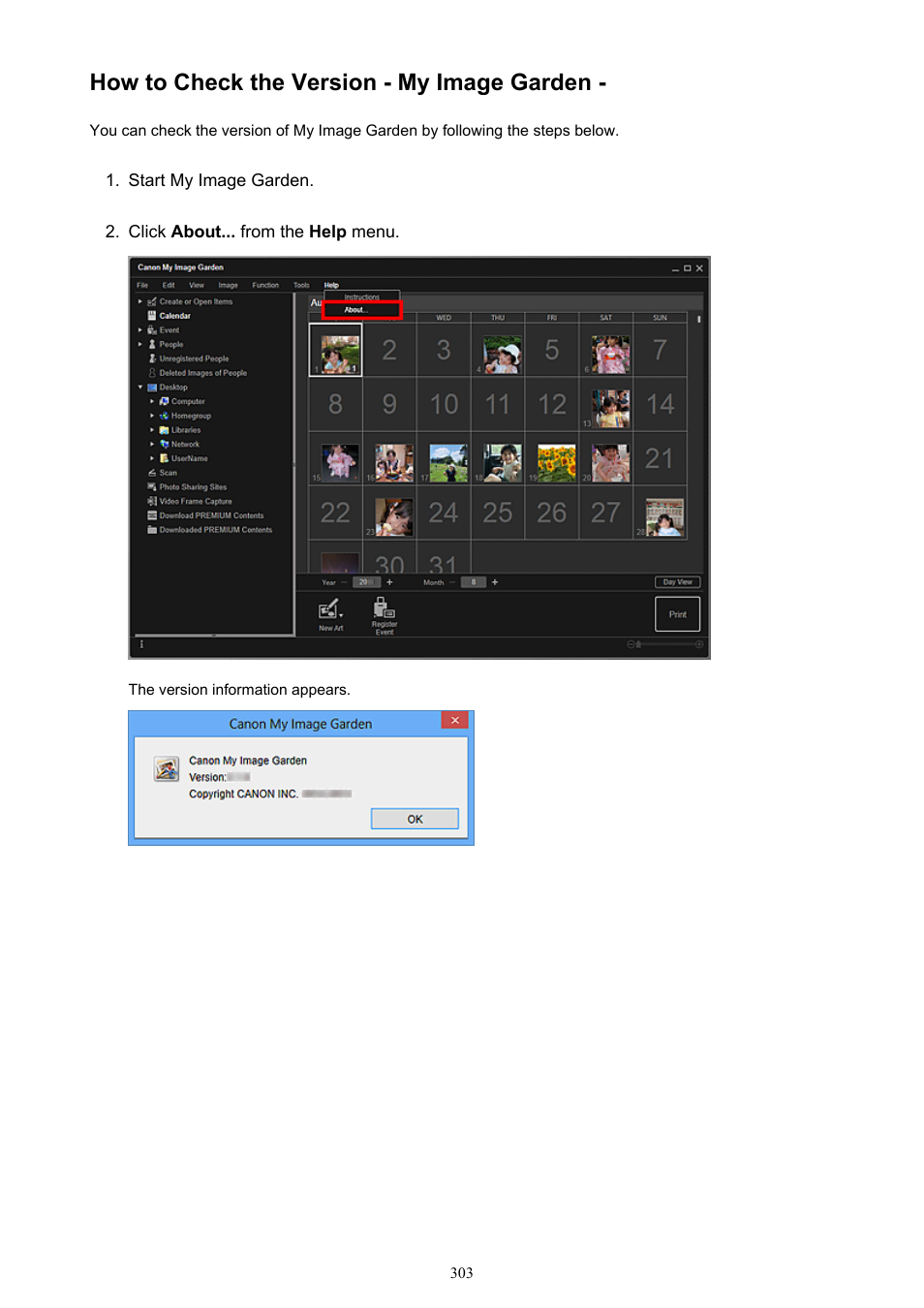Click the Downloaded PREMIUM Contents folder icon
The height and width of the screenshot is (1308, 924).
click(x=152, y=530)
